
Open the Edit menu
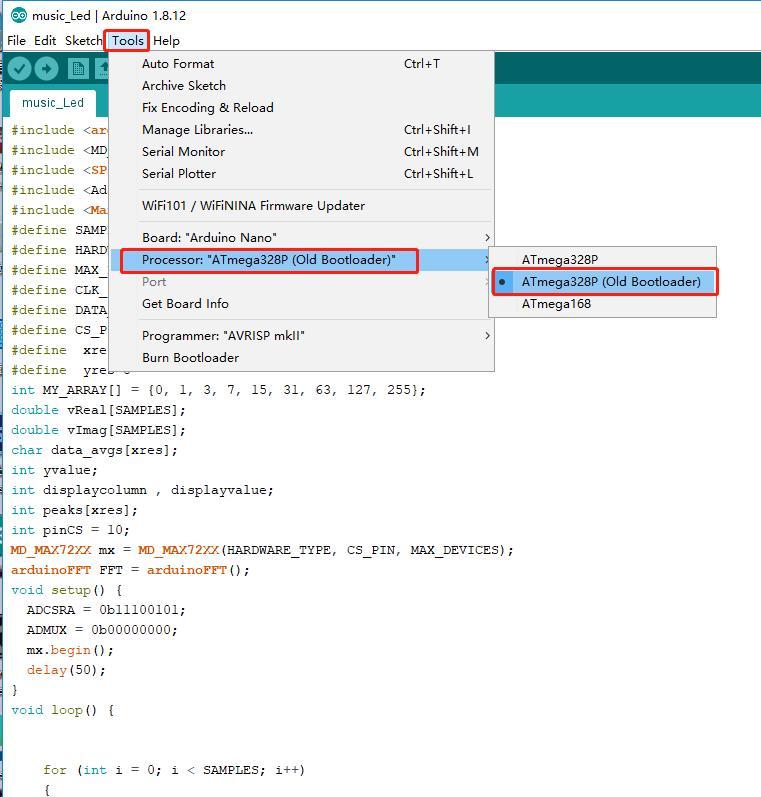click(x=45, y=41)
